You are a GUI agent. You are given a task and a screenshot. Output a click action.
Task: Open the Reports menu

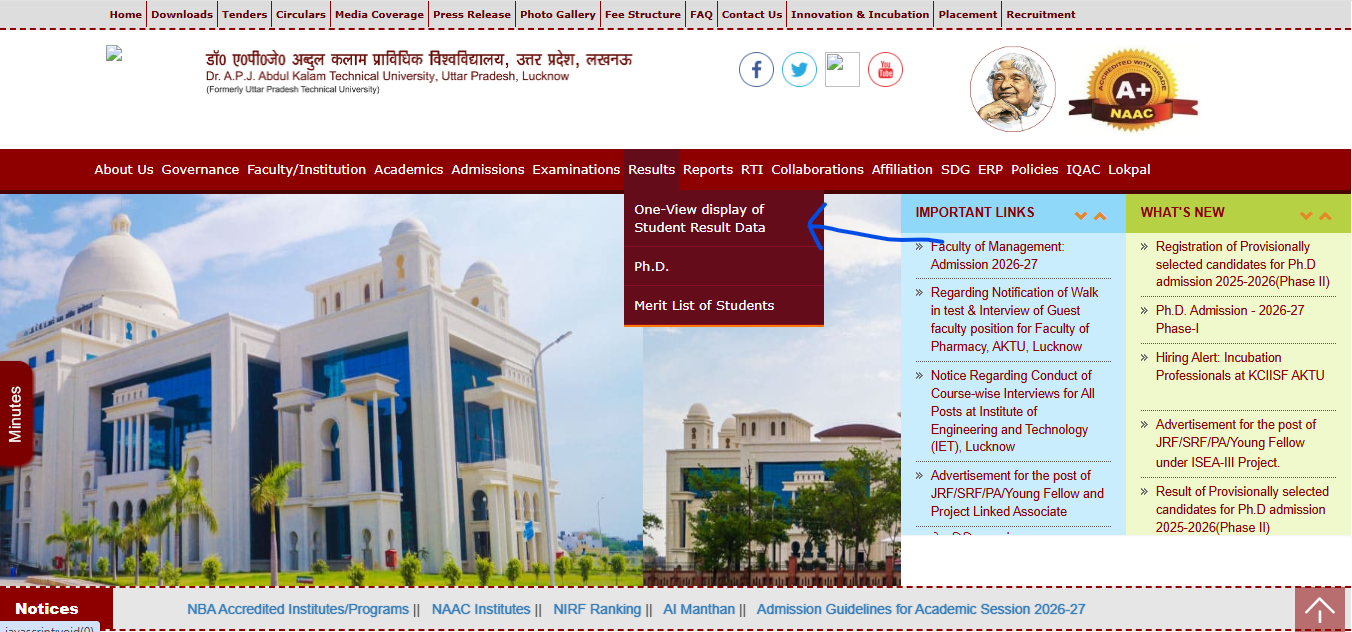point(708,169)
